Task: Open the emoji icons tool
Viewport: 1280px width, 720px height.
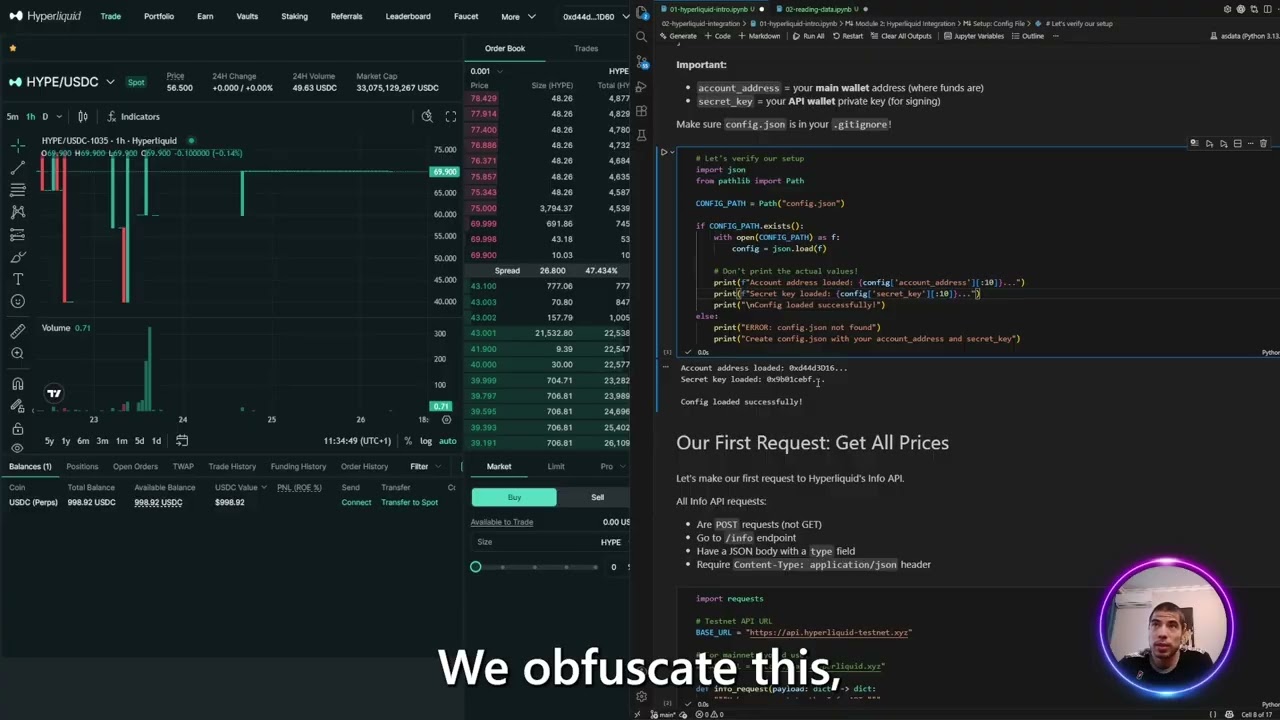Action: (x=17, y=301)
